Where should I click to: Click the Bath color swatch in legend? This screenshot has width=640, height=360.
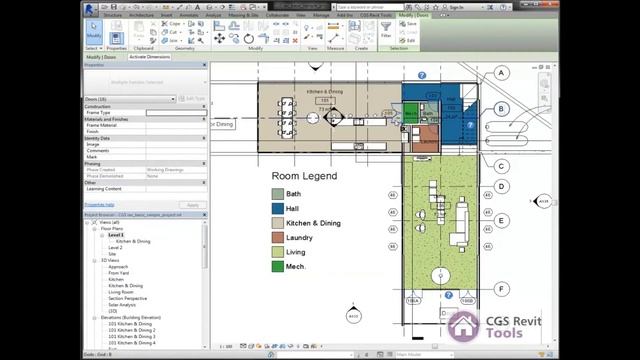[278, 194]
